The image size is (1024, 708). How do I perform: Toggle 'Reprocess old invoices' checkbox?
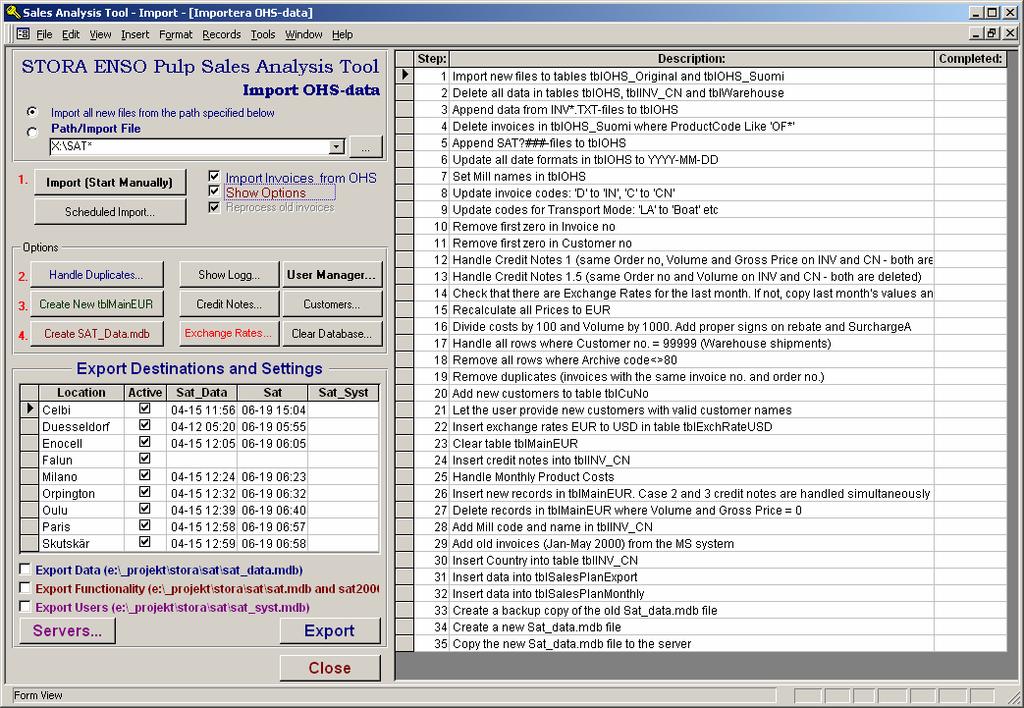(214, 207)
